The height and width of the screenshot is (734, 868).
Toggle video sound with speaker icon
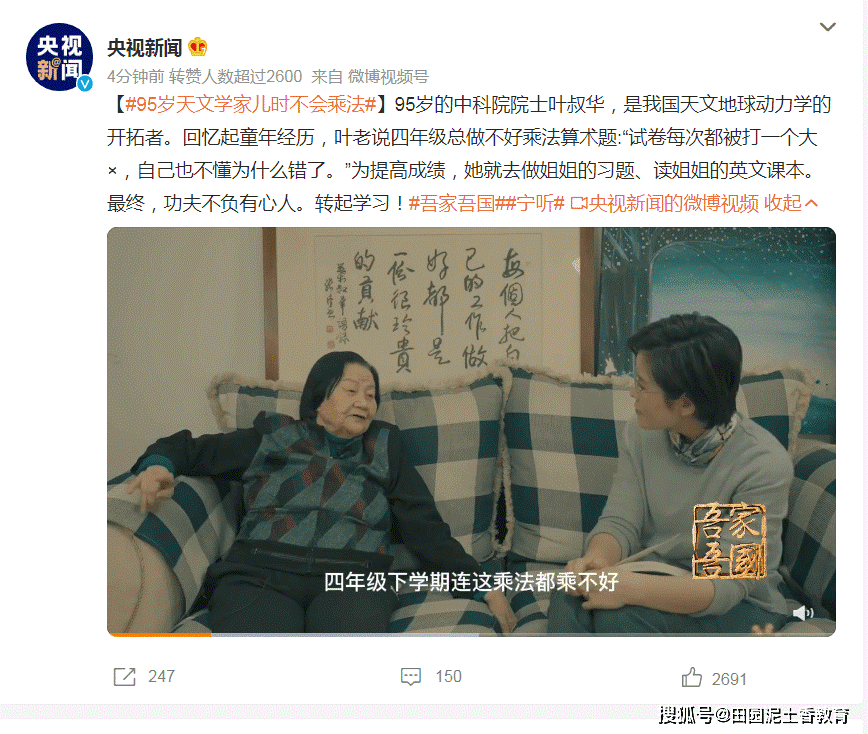(x=803, y=613)
